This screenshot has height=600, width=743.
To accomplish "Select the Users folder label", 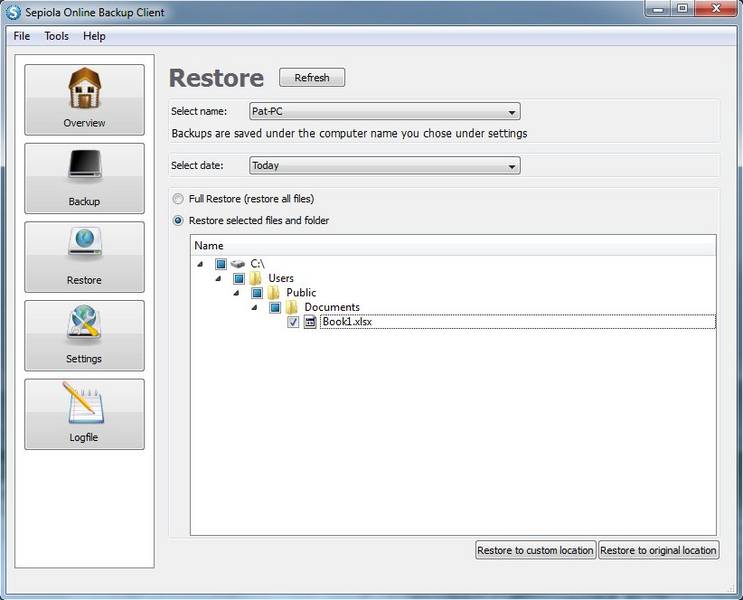I will pos(281,278).
